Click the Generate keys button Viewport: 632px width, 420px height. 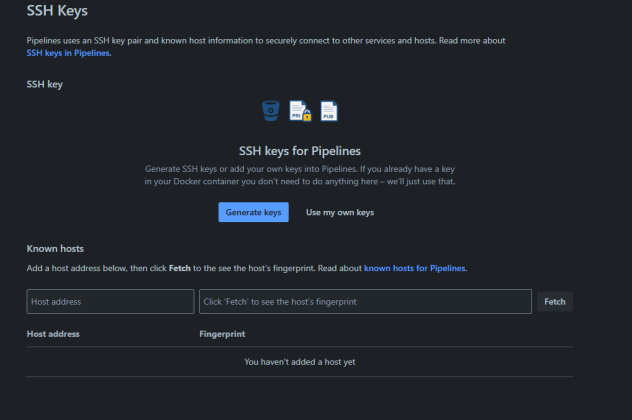tap(254, 212)
